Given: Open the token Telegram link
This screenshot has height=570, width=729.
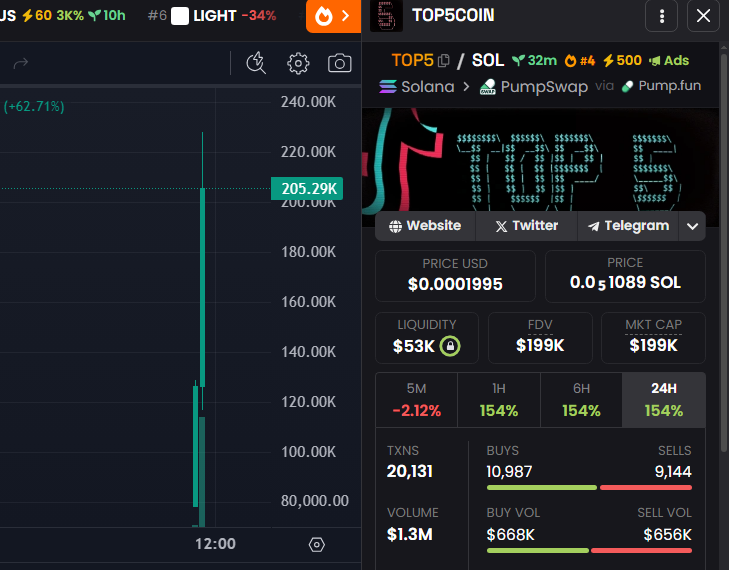Looking at the screenshot, I should point(628,226).
